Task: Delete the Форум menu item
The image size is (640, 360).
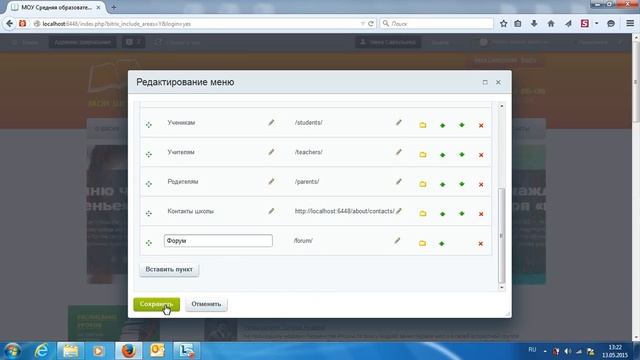Action: tap(480, 244)
